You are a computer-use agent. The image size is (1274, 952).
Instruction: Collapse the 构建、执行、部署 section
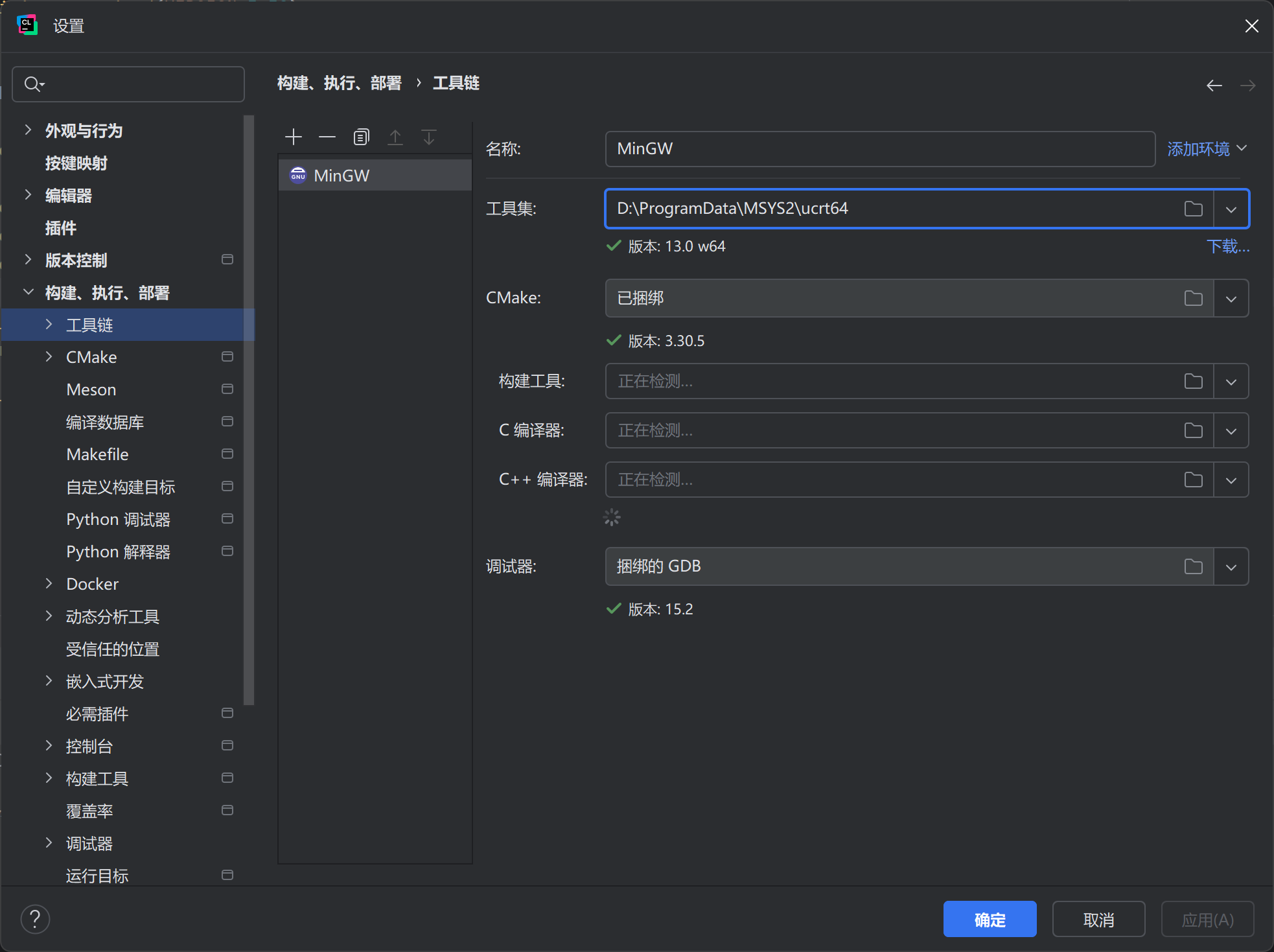(x=29, y=292)
